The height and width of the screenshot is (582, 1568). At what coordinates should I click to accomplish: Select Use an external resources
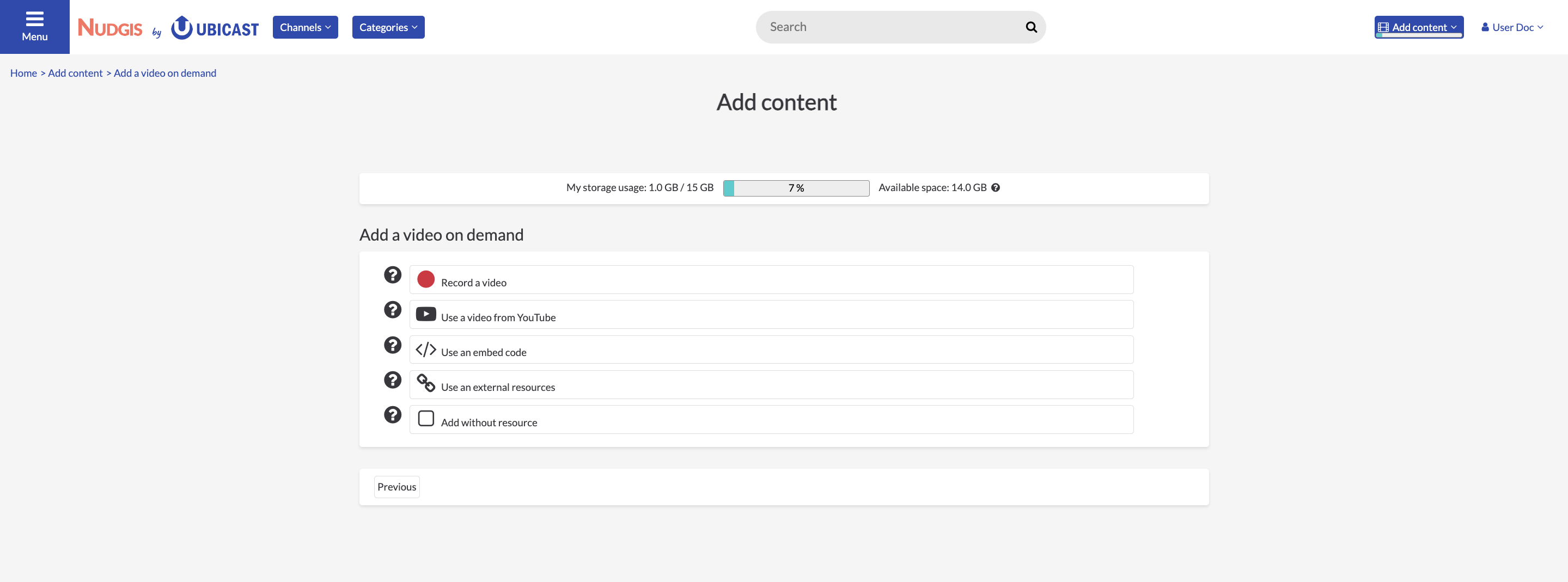click(771, 385)
